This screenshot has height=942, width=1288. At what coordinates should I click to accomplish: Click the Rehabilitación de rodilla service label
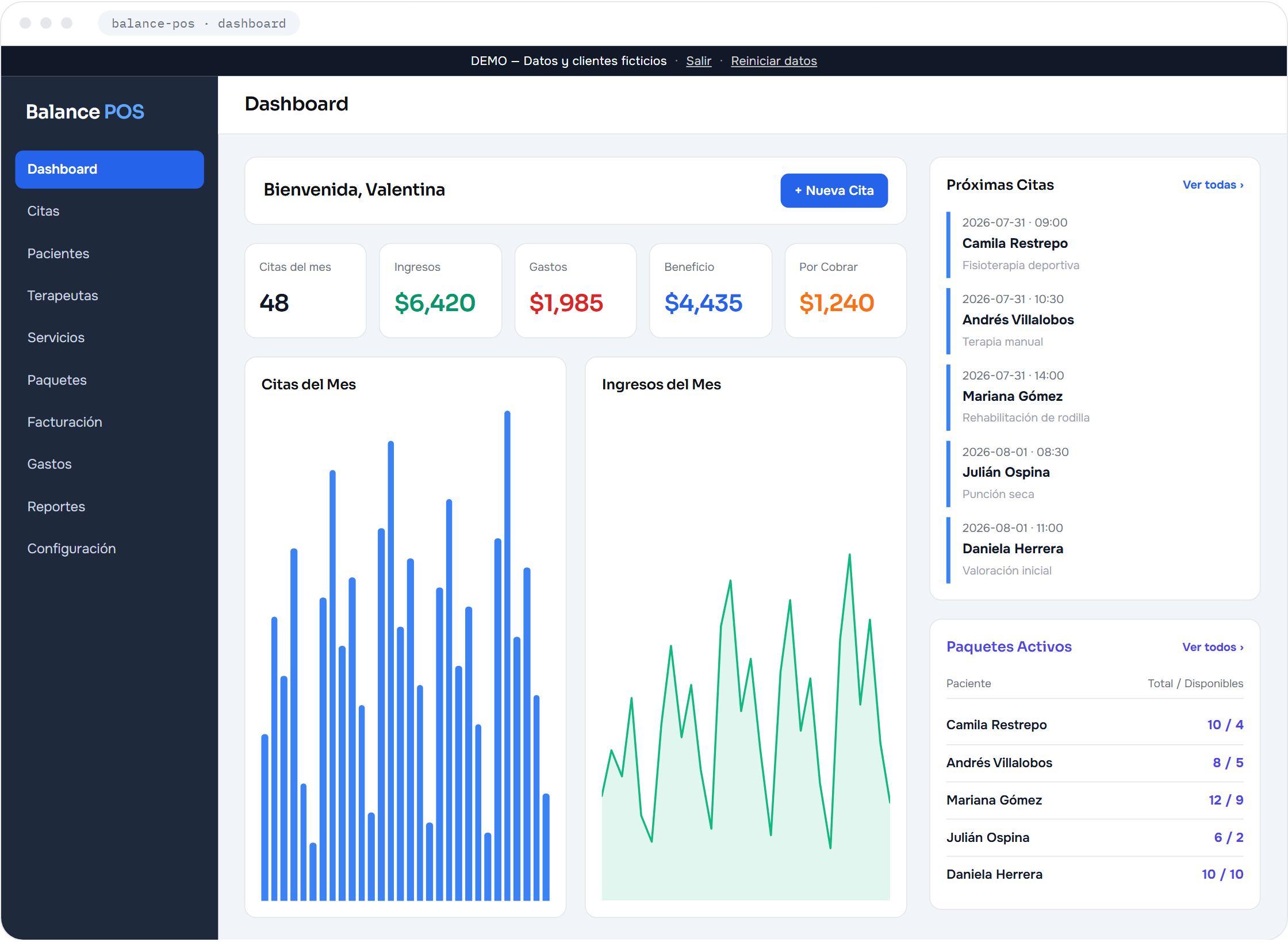(x=1026, y=418)
